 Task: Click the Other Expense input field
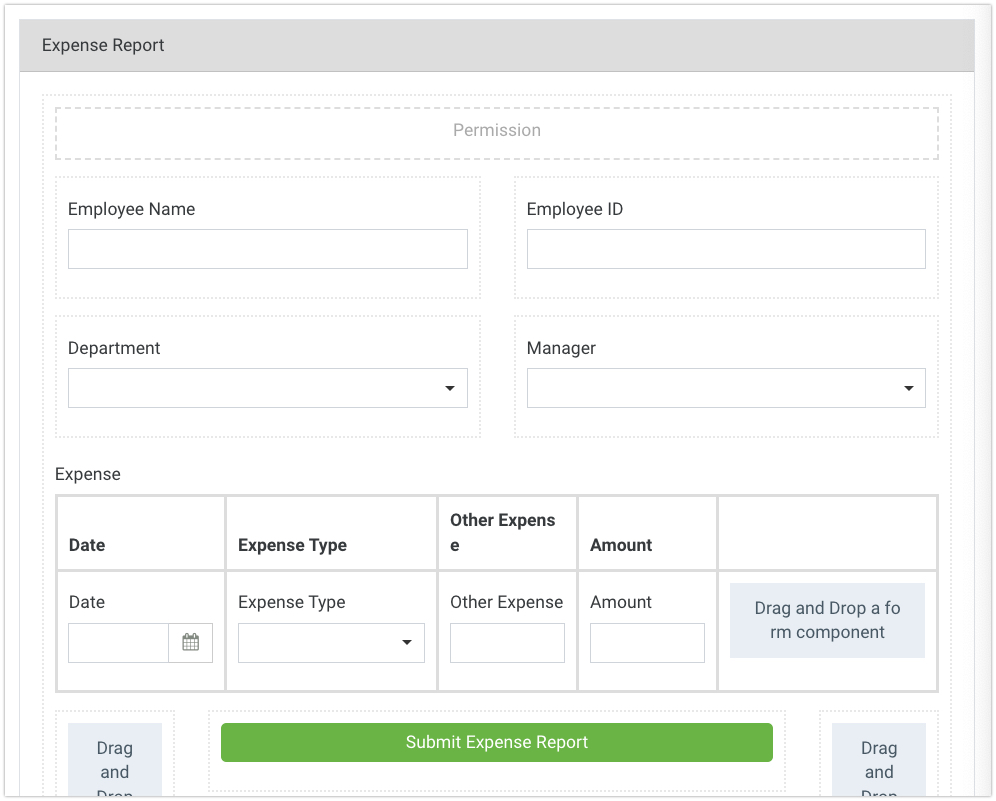coord(507,643)
